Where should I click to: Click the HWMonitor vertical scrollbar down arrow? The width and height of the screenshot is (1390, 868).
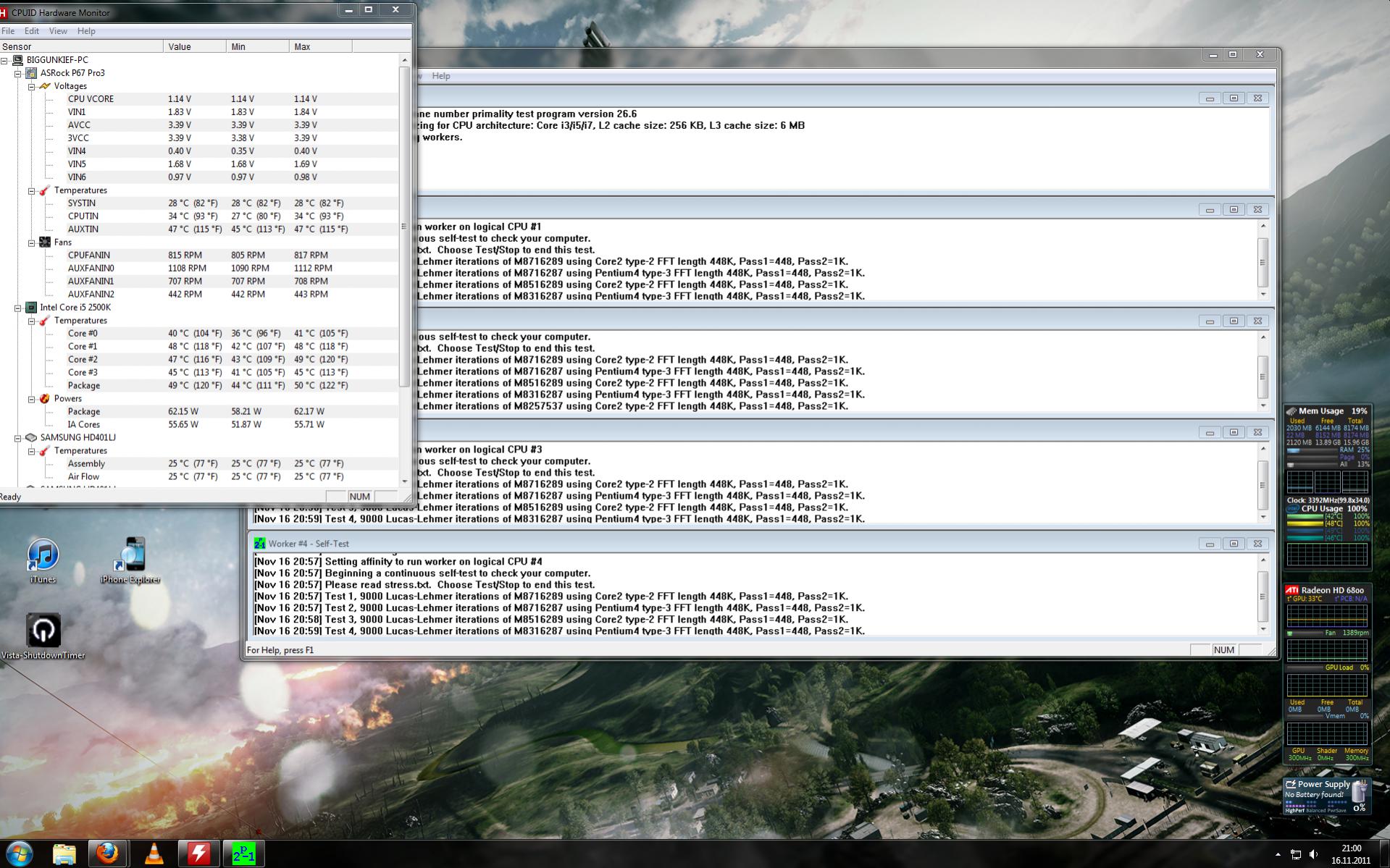click(405, 481)
